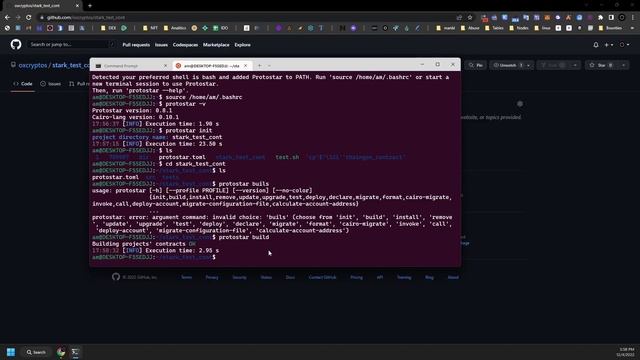Open the Terminal app in the taskbar
This screenshot has height=360, width=640.
(x=76, y=352)
